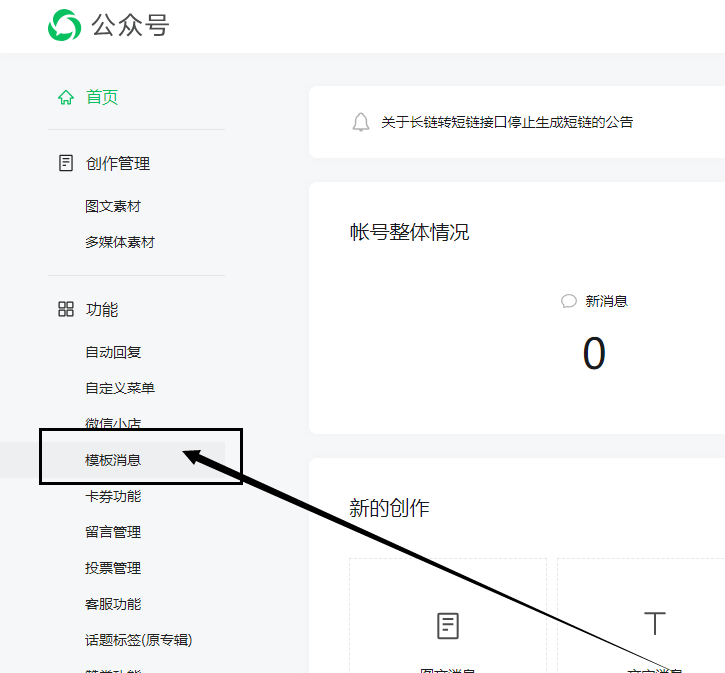Click the speech bubble icon by 新消息
The height and width of the screenshot is (673, 725).
[x=569, y=301]
